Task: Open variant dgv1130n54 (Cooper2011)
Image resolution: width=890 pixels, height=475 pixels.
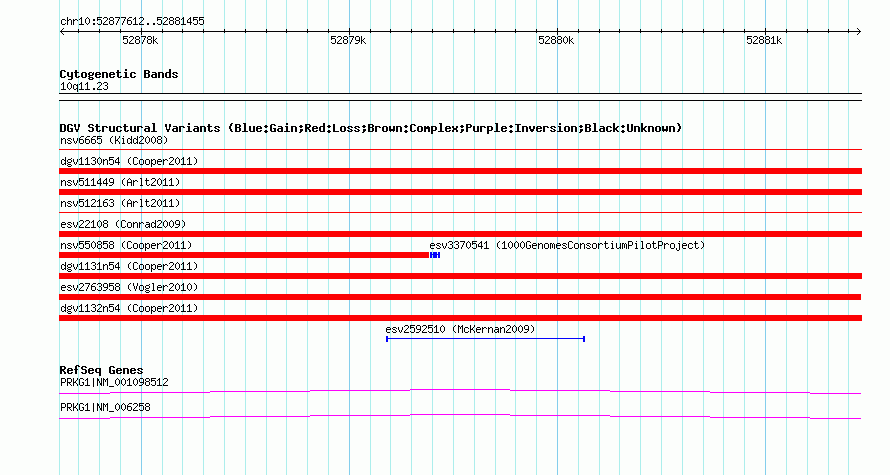Action: (129, 161)
